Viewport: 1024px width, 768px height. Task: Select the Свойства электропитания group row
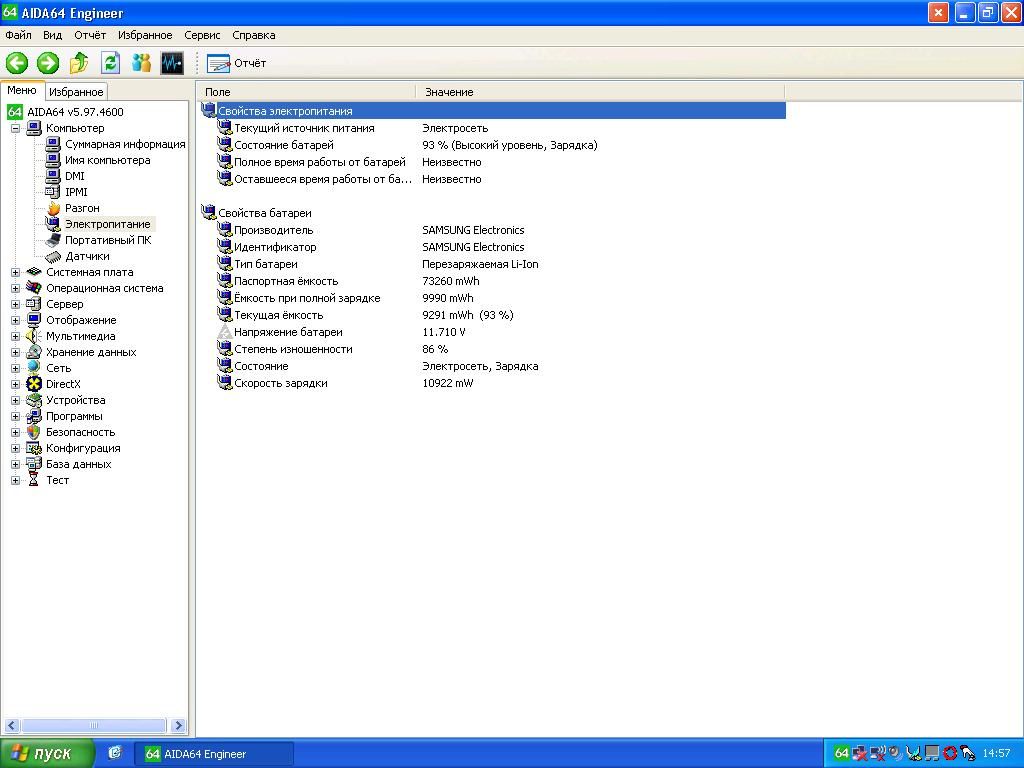[492, 111]
